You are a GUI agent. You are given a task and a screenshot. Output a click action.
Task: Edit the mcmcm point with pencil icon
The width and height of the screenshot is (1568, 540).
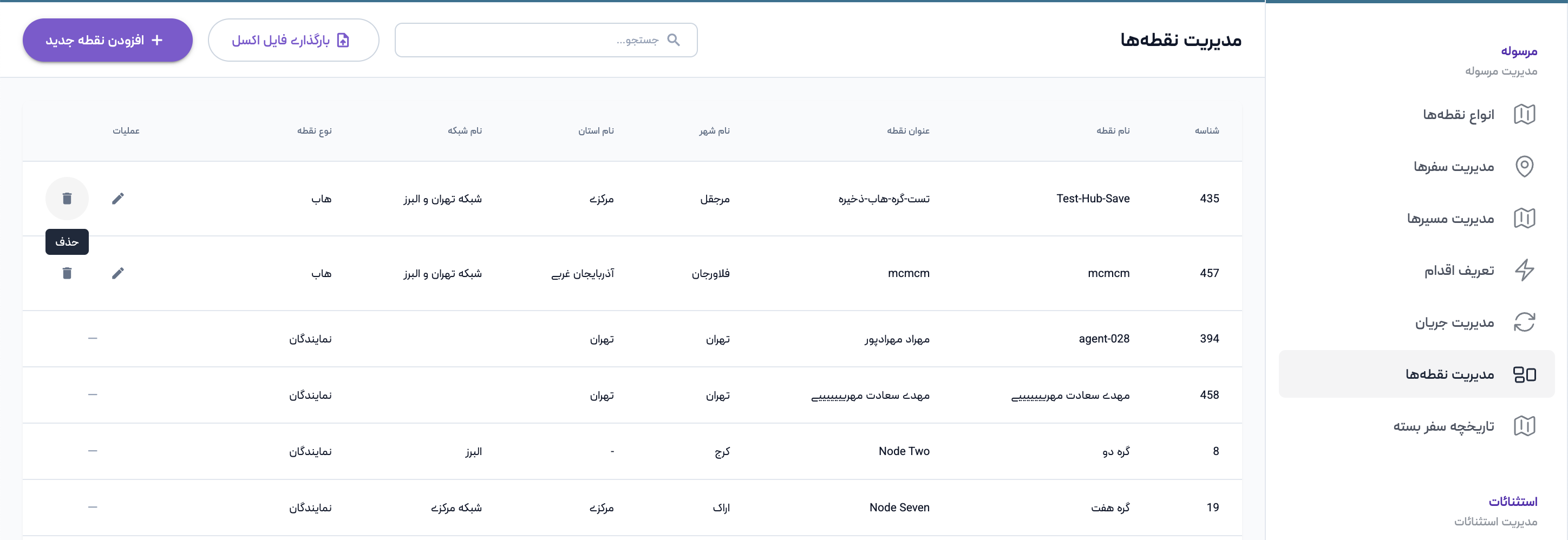(117, 273)
